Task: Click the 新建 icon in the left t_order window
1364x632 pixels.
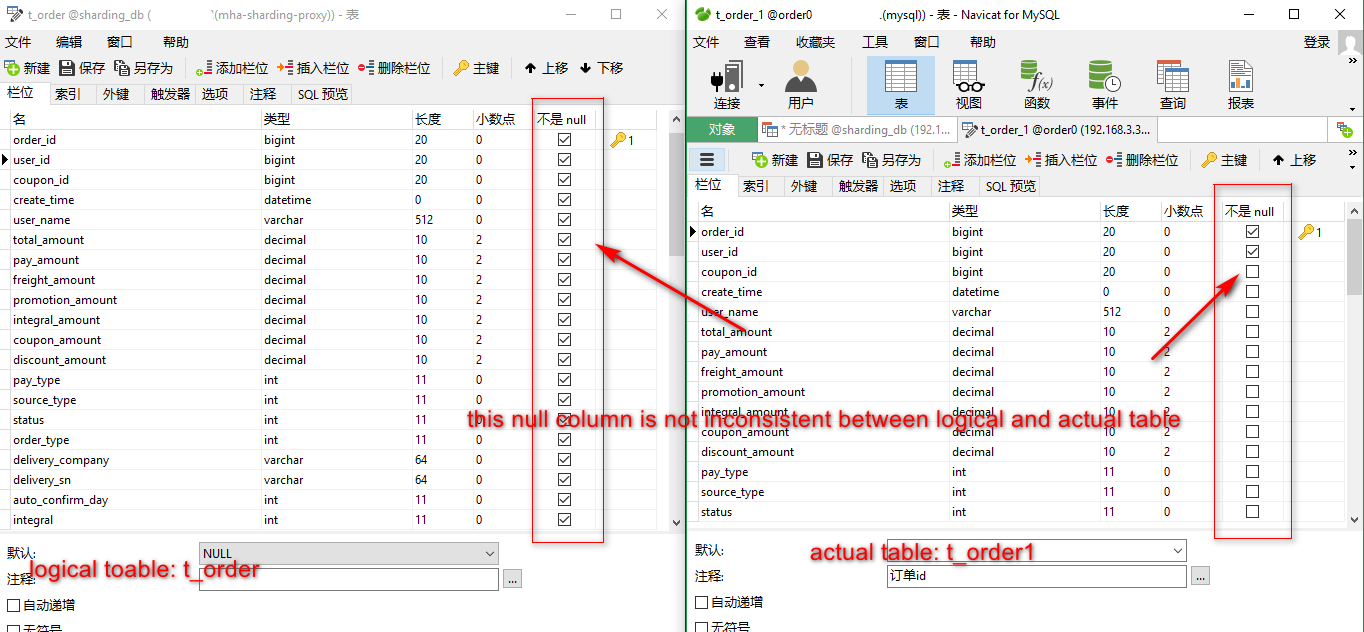Action: (x=12, y=68)
